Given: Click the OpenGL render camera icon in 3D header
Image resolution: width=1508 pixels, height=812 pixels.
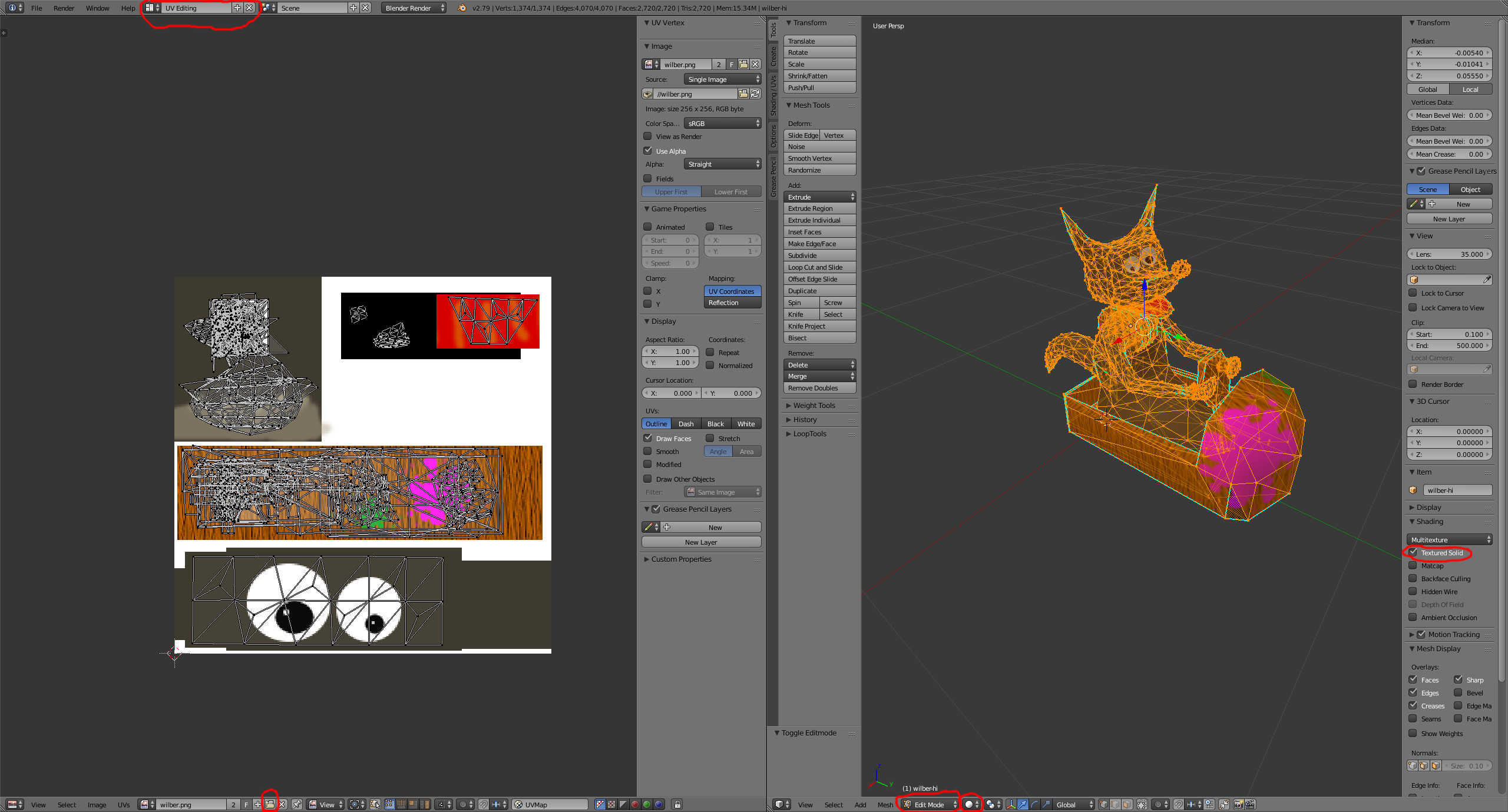Looking at the screenshot, I should click(x=1238, y=804).
